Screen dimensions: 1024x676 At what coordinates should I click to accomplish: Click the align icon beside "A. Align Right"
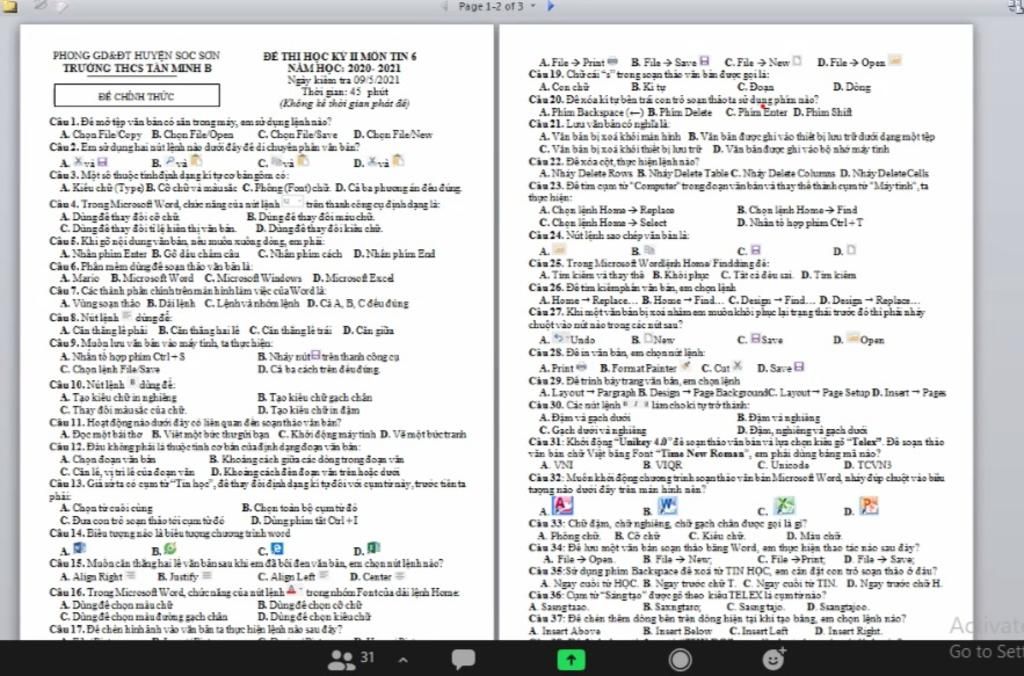131,575
